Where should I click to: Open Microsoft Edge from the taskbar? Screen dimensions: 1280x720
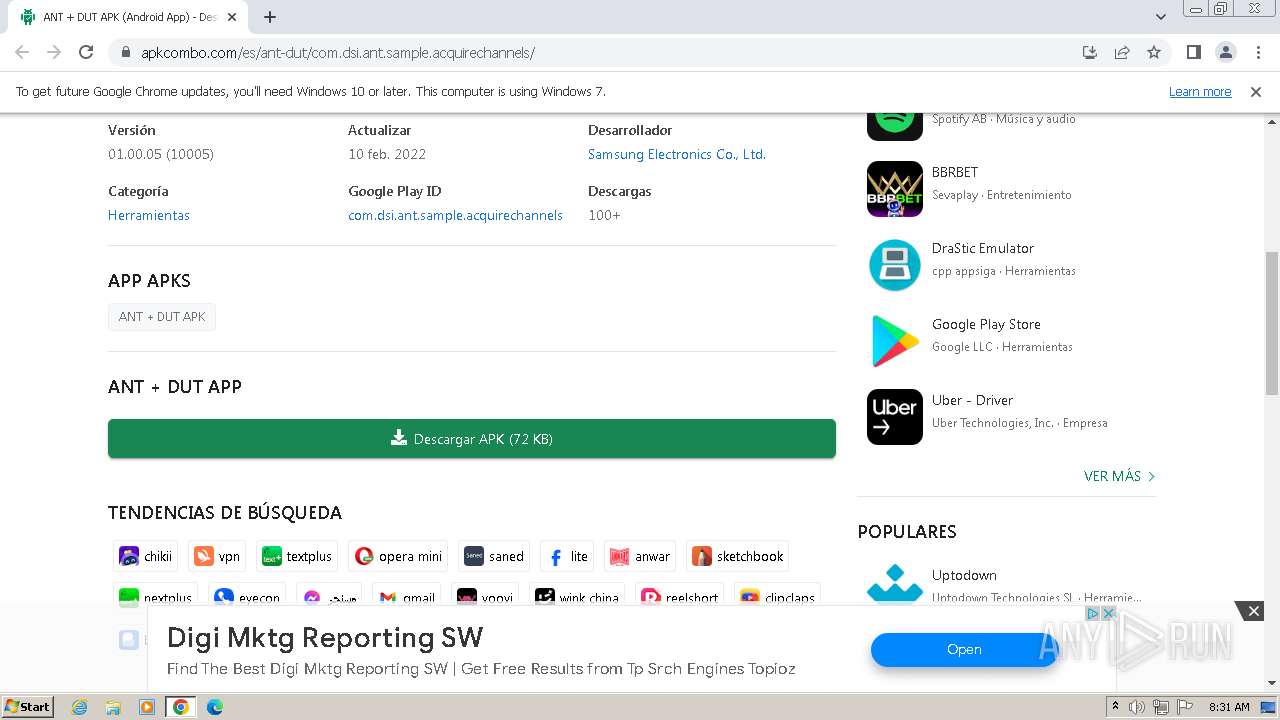click(x=215, y=707)
